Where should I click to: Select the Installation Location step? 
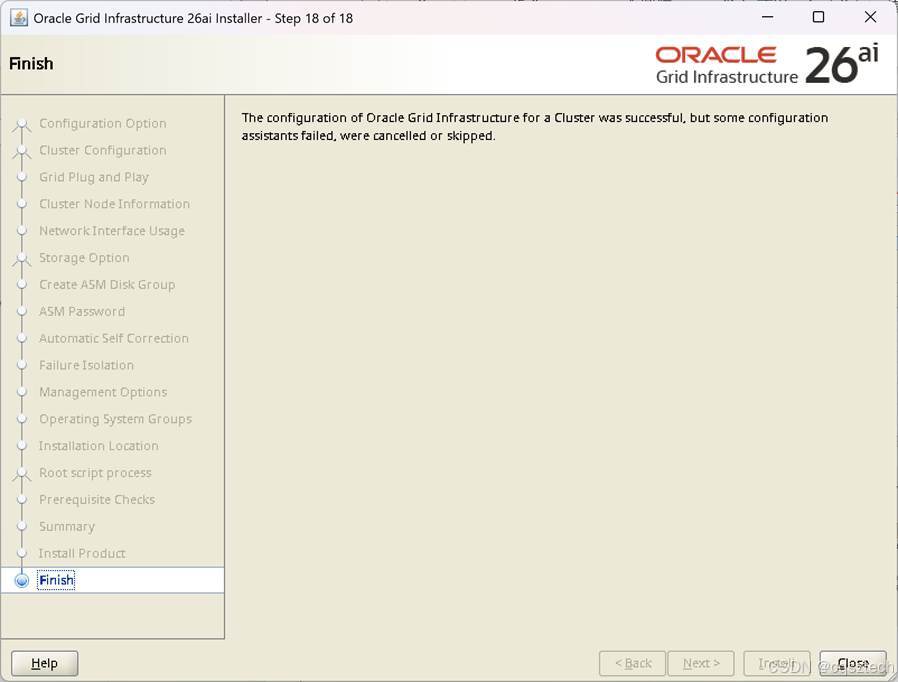coord(99,446)
